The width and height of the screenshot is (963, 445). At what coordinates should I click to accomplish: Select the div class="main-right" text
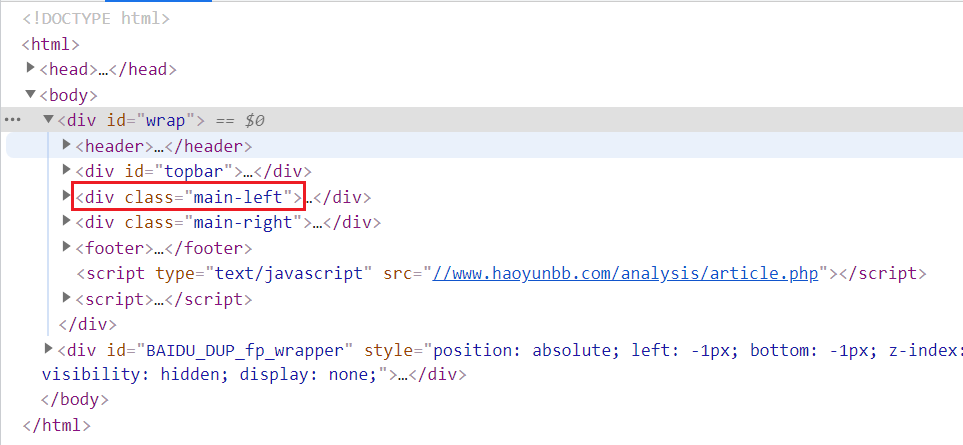[228, 222]
